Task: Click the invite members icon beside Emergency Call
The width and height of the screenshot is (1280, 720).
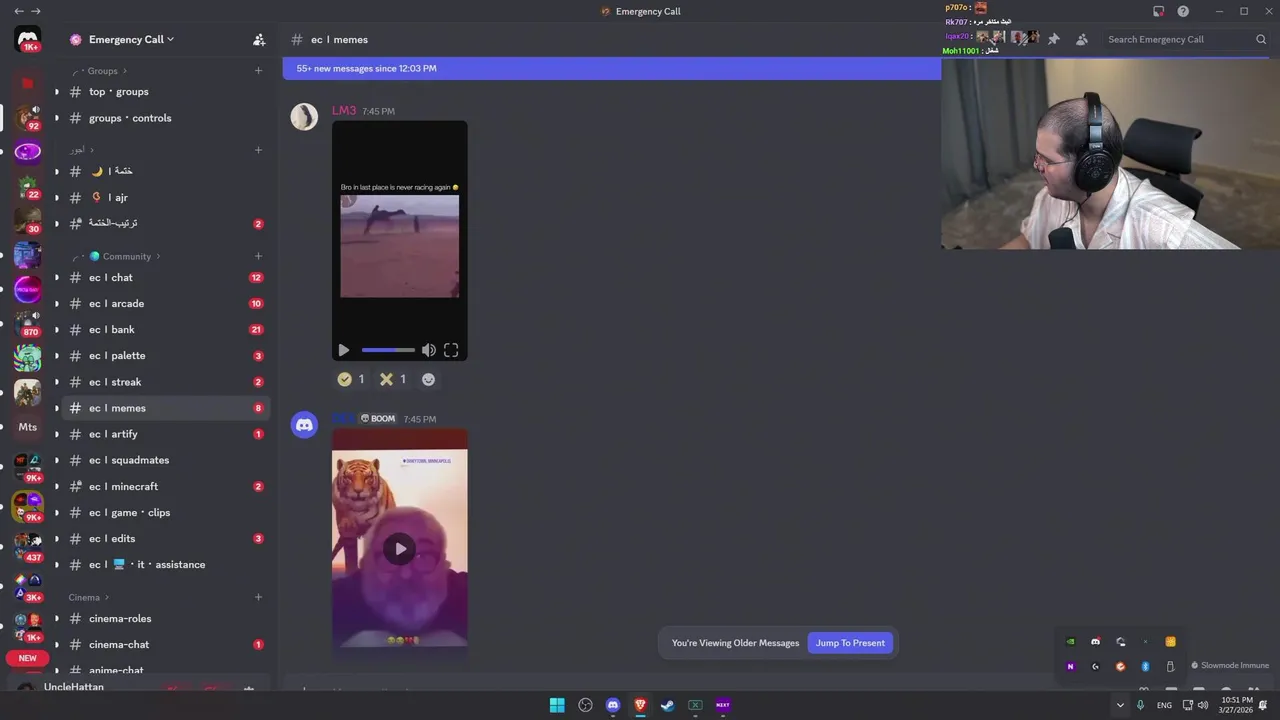Action: click(259, 39)
